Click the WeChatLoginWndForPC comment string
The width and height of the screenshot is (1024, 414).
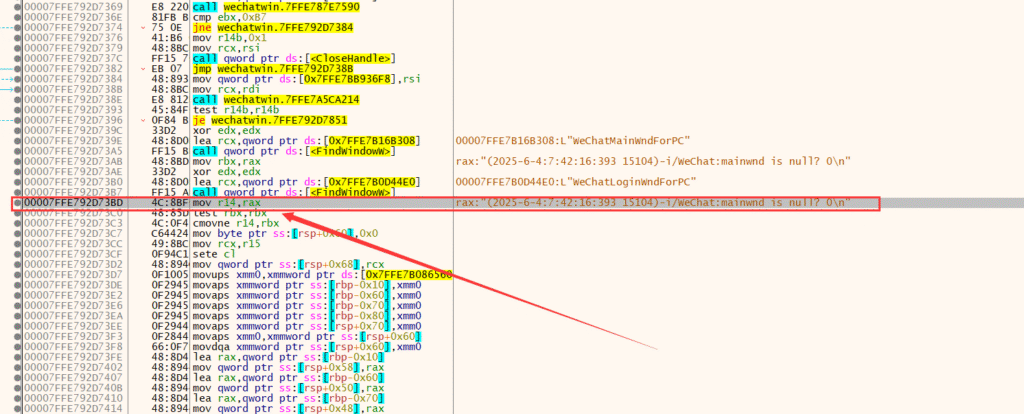coord(577,181)
